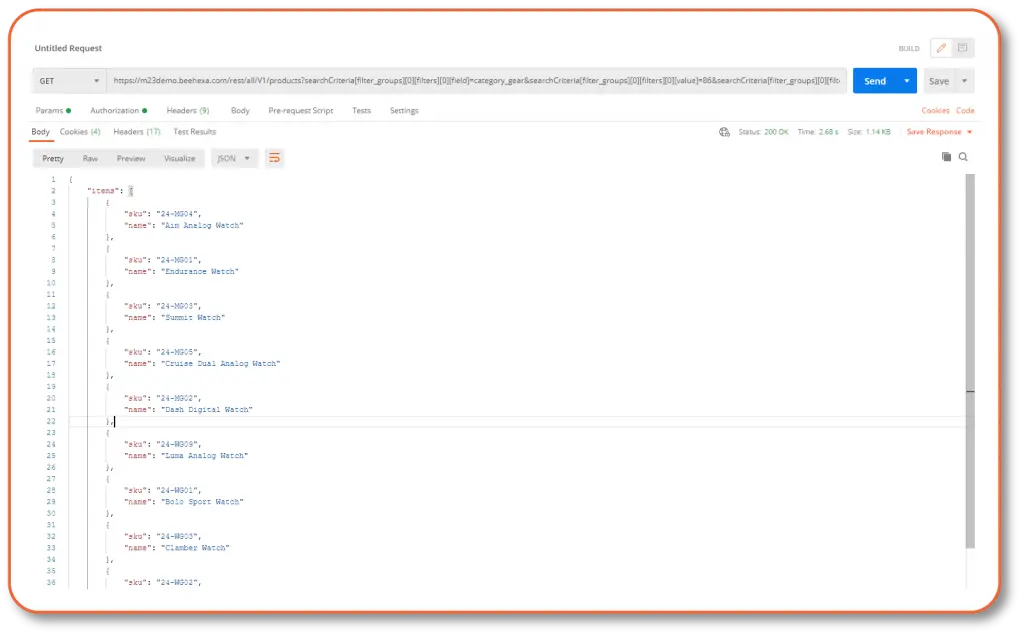Save the untitled request

pos(937,80)
